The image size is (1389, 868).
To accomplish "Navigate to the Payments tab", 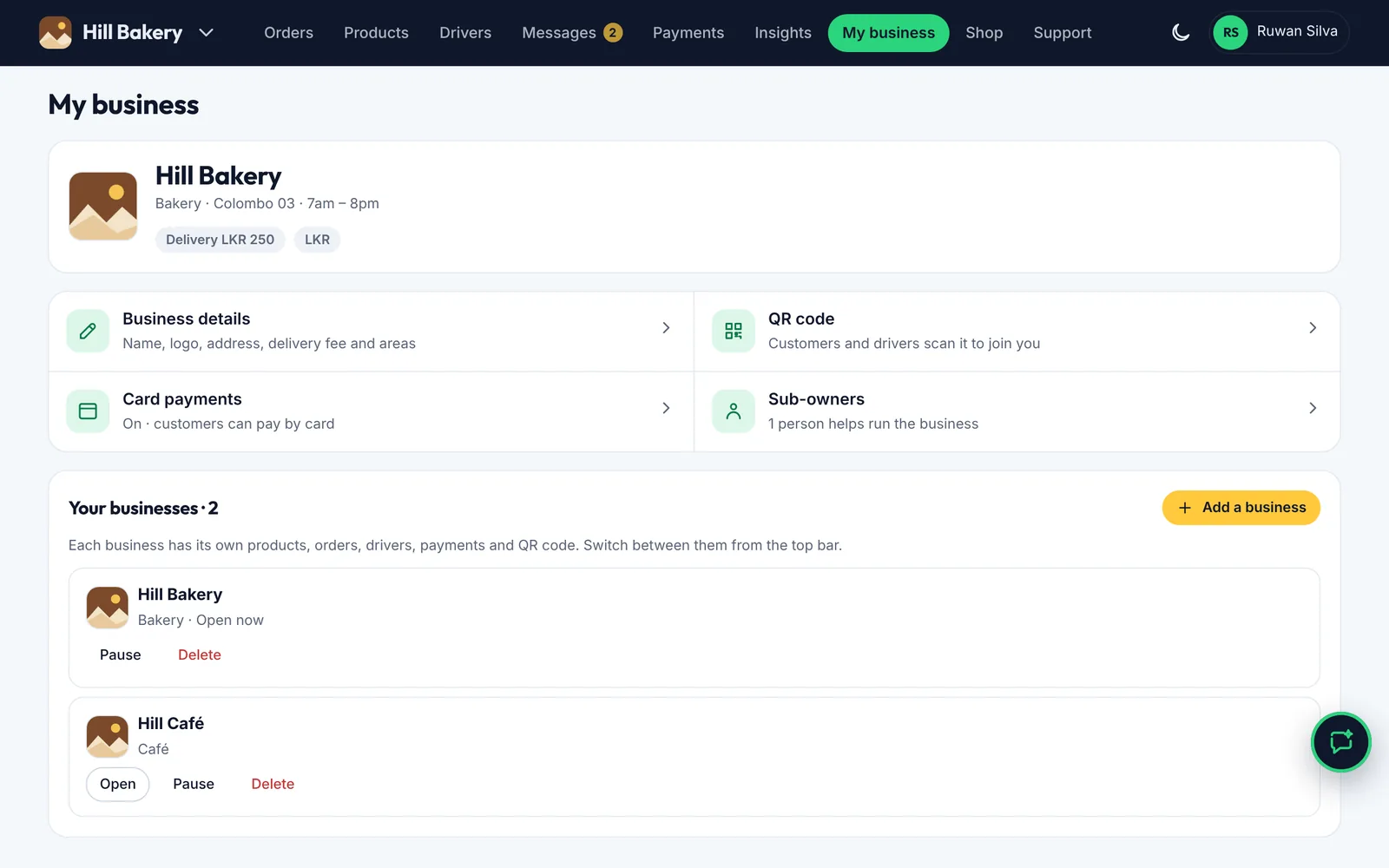I will [688, 33].
